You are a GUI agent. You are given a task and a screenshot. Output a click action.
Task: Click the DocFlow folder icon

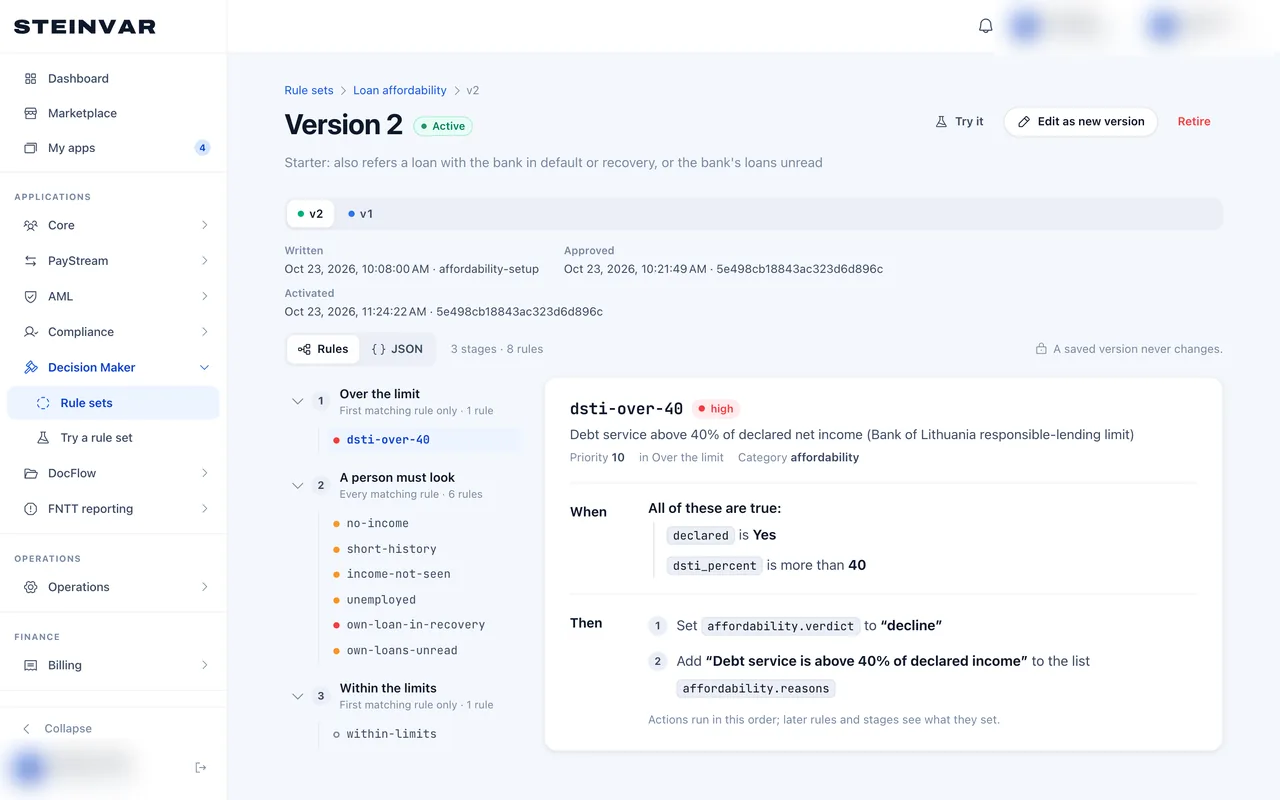click(30, 473)
